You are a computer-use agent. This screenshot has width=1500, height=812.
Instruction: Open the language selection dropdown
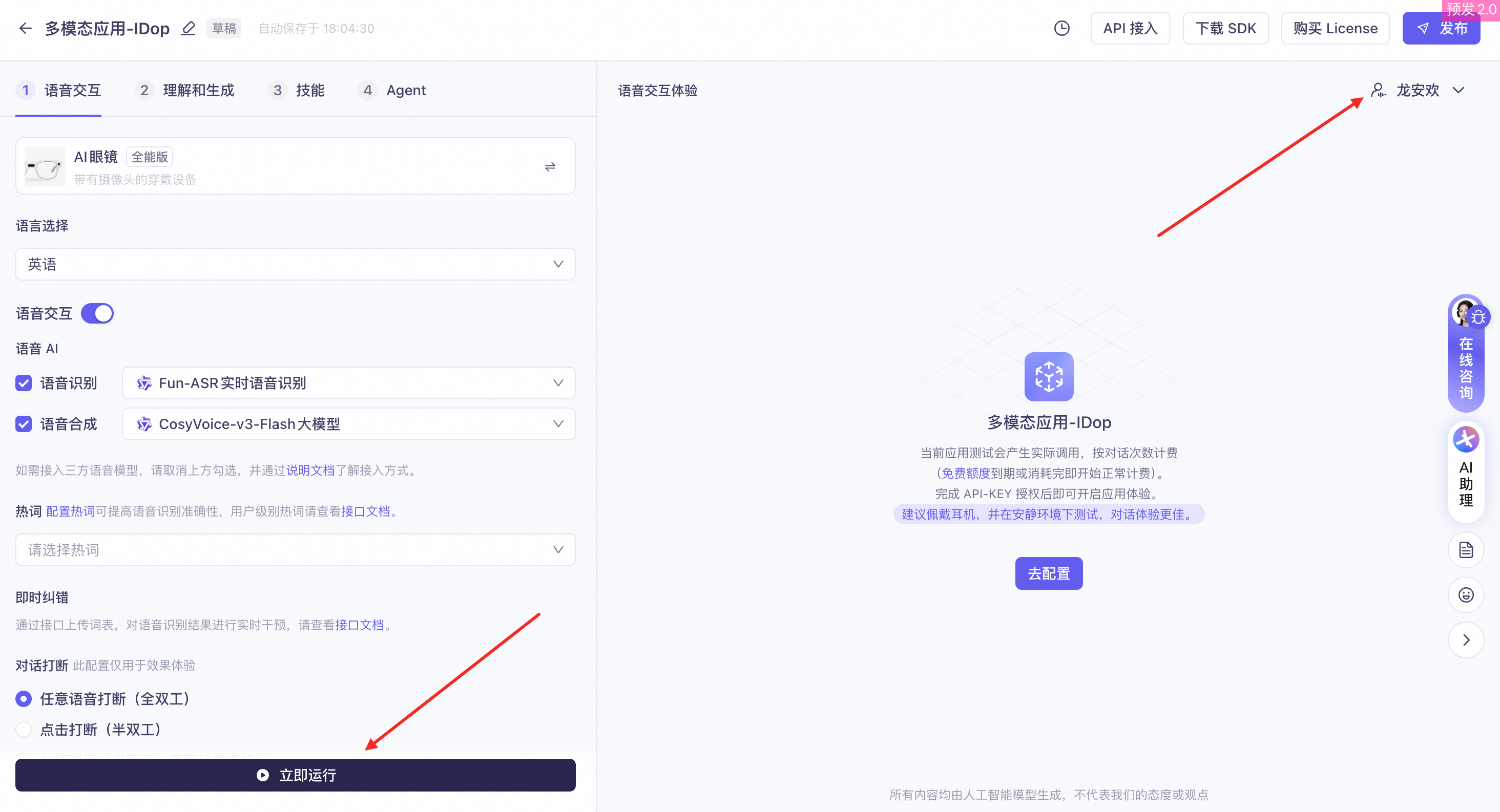point(295,264)
